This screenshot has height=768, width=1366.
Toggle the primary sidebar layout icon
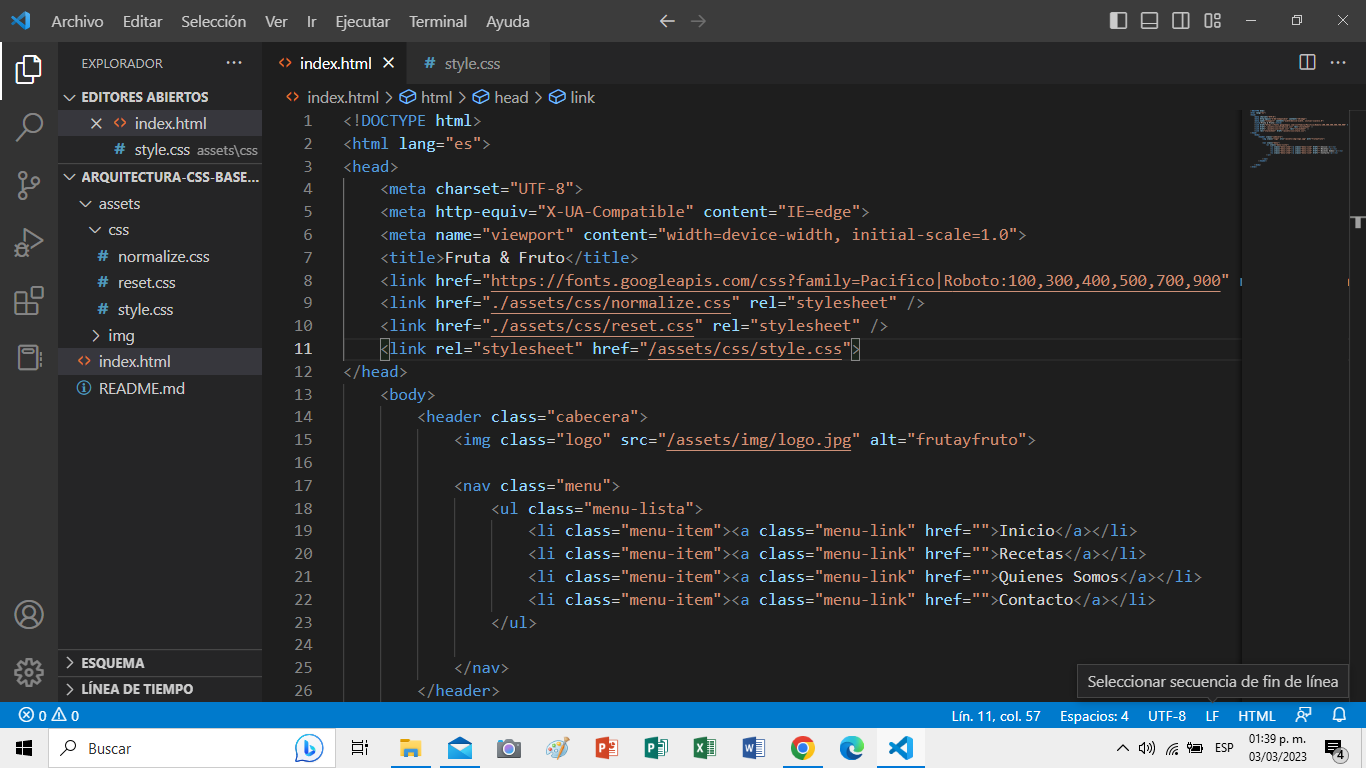tap(1119, 21)
